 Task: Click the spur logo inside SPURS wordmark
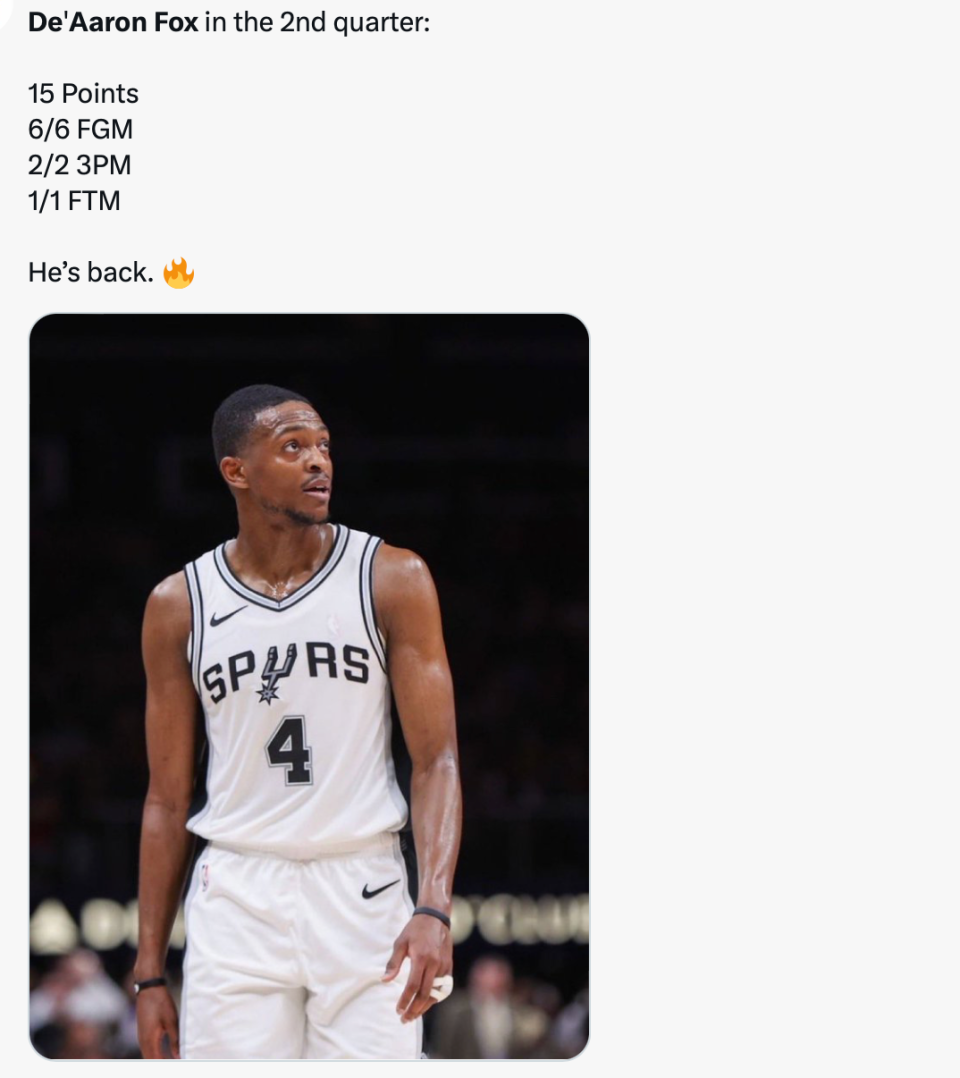point(276,674)
